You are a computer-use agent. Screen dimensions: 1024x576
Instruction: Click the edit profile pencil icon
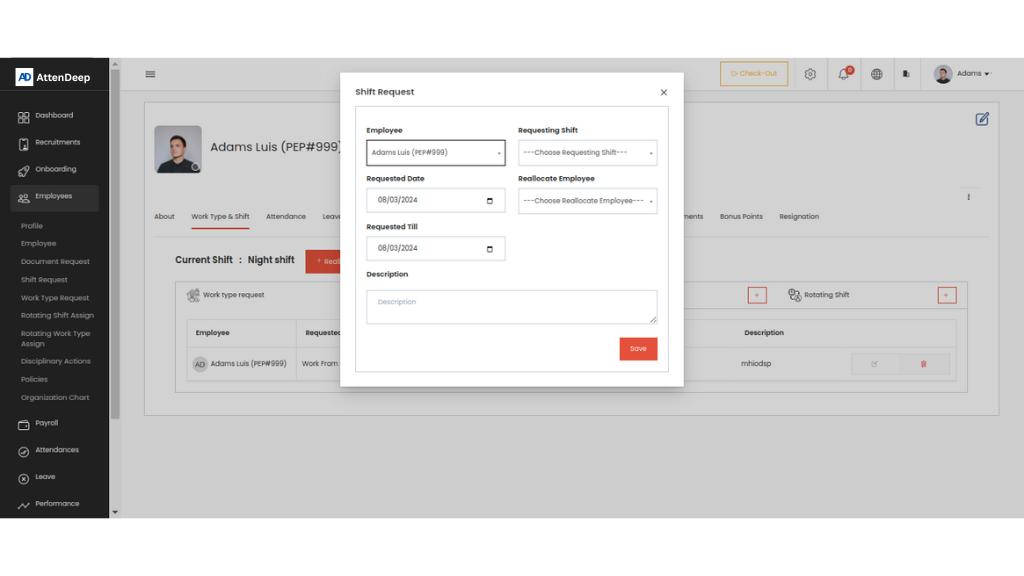pyautogui.click(x=982, y=119)
